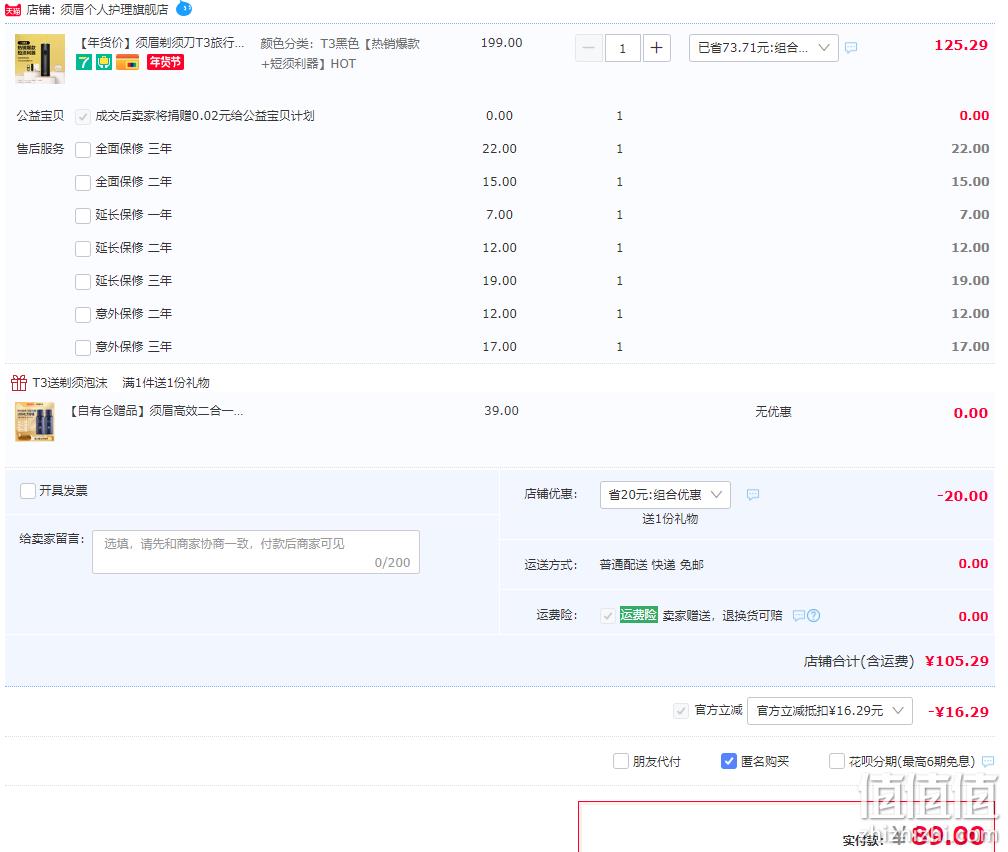The image size is (1008, 852).
Task: Toggle the 运费险 shipping insurance checkbox
Action: point(608,616)
